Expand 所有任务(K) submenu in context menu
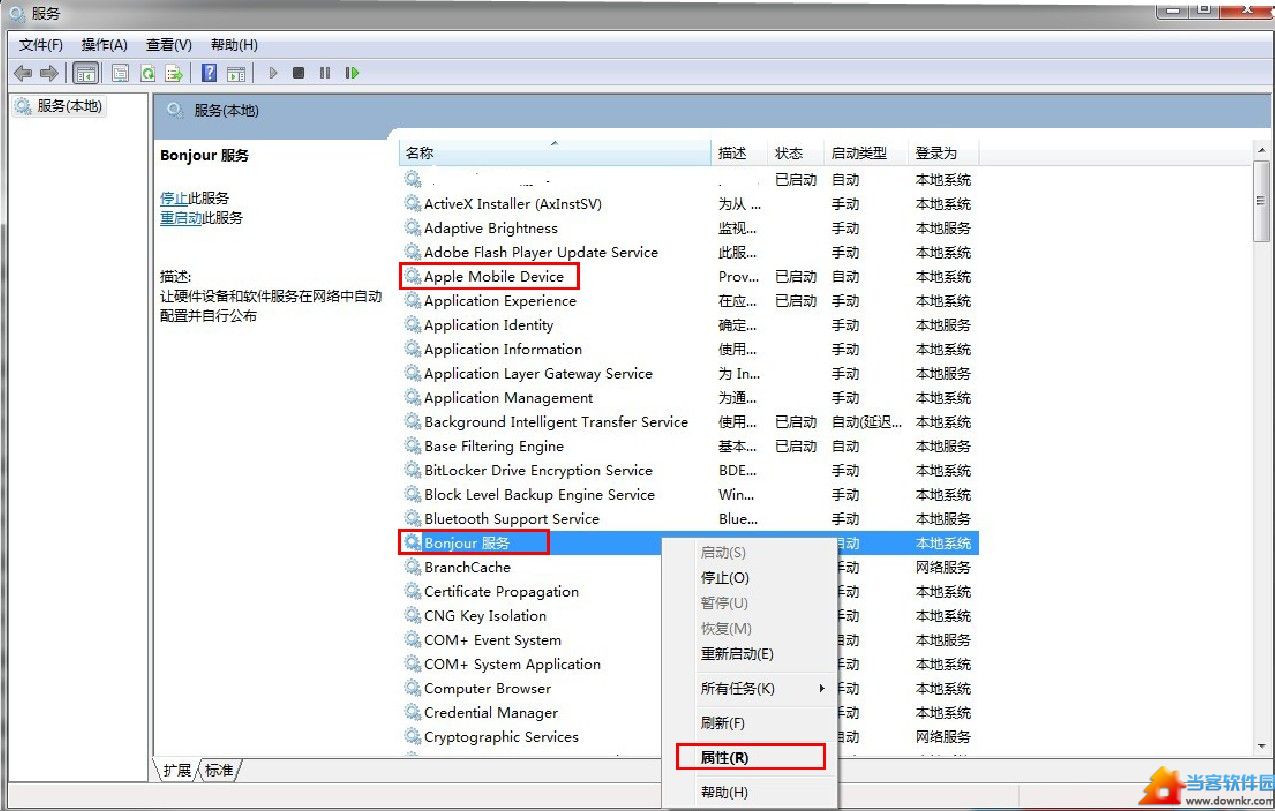The width and height of the screenshot is (1275, 811). coord(749,689)
